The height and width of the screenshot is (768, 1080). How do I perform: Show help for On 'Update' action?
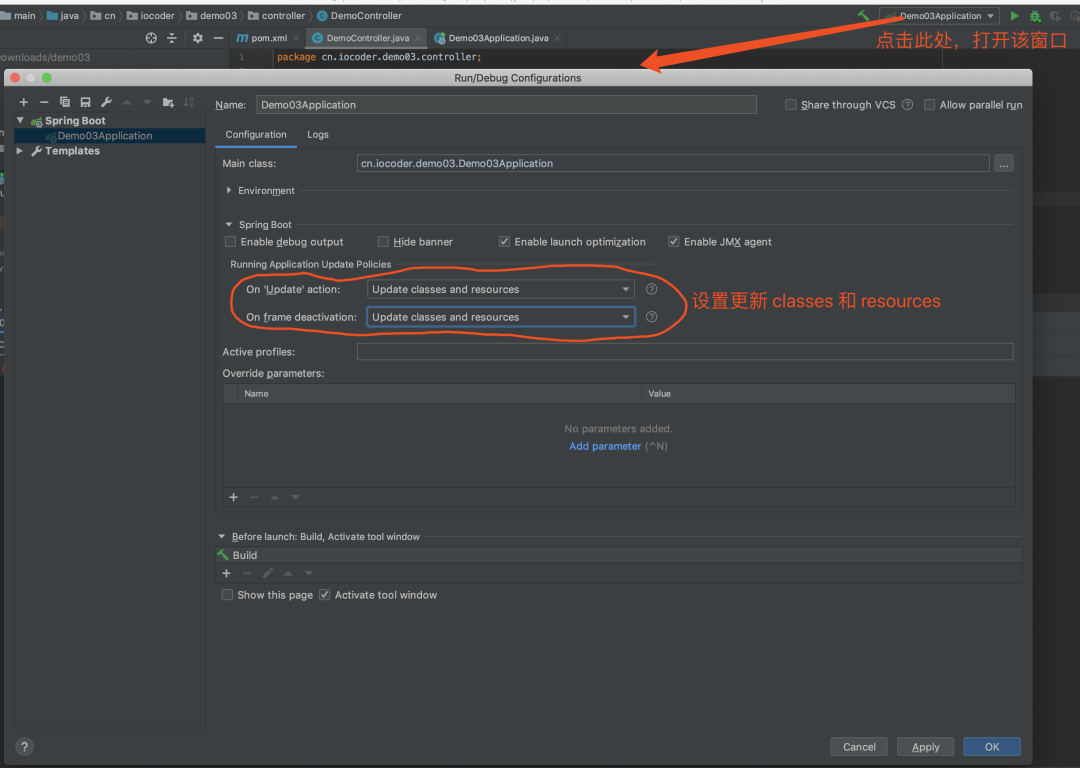pyautogui.click(x=652, y=289)
